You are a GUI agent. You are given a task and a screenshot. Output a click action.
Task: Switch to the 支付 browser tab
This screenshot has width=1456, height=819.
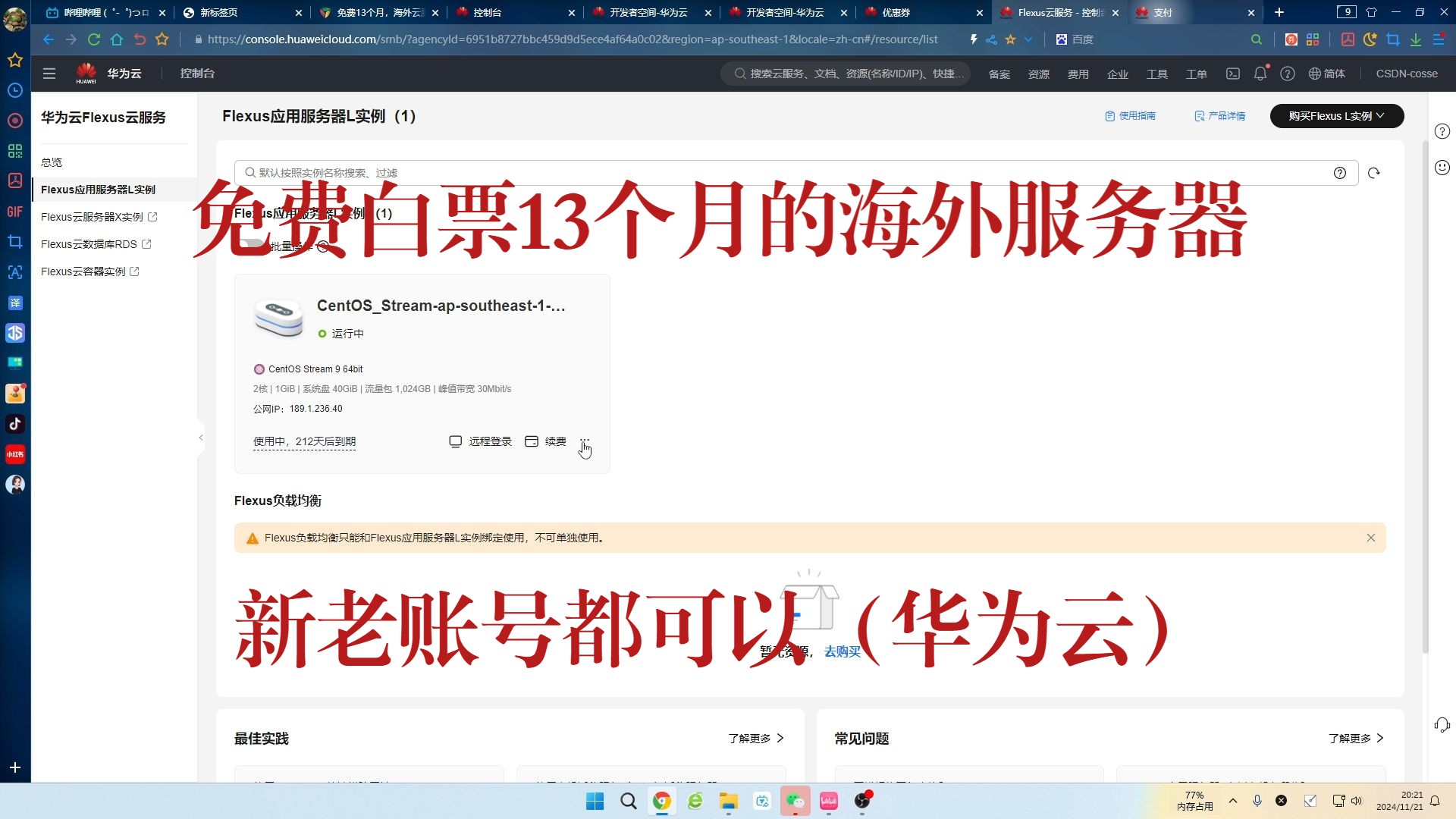1194,12
